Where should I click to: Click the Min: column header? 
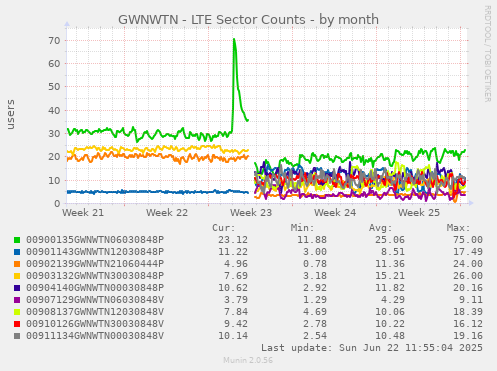pos(302,228)
